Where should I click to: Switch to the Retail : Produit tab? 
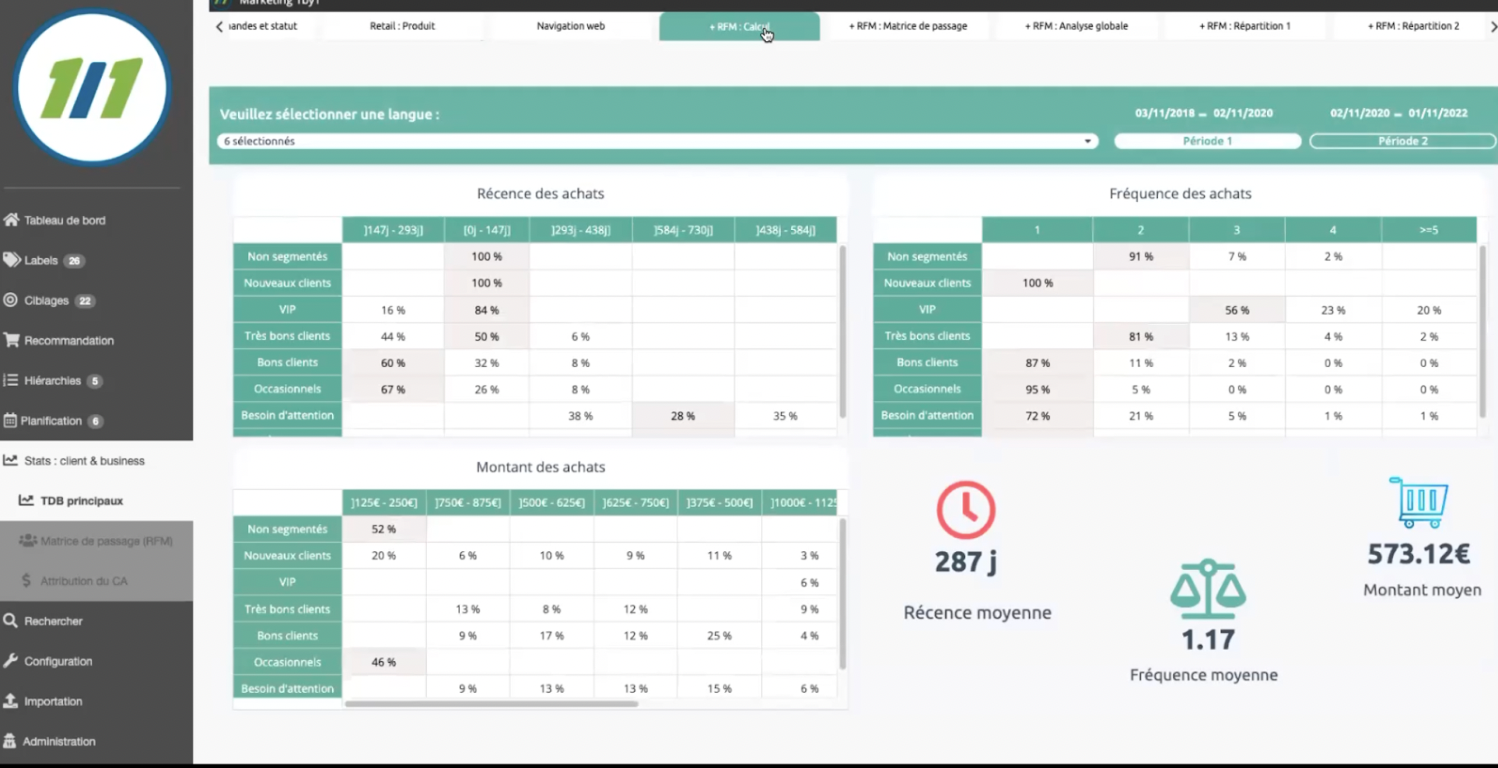pos(402,26)
